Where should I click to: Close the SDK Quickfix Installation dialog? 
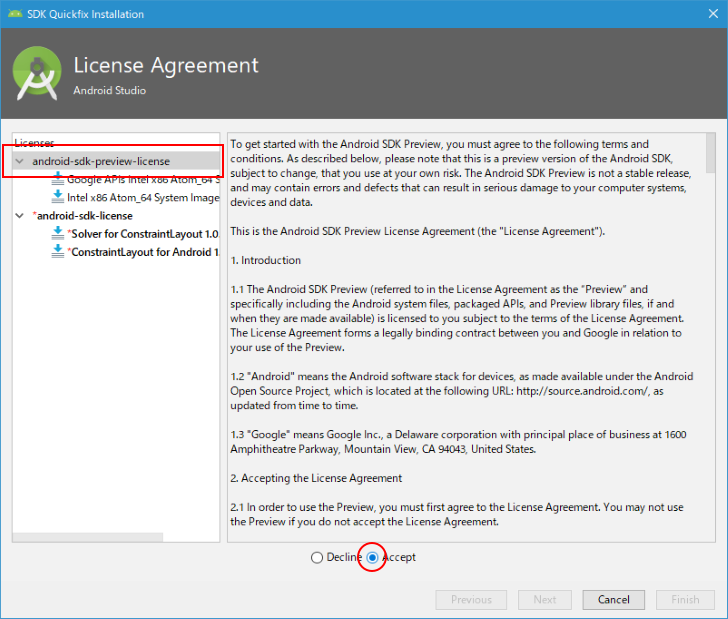[713, 14]
